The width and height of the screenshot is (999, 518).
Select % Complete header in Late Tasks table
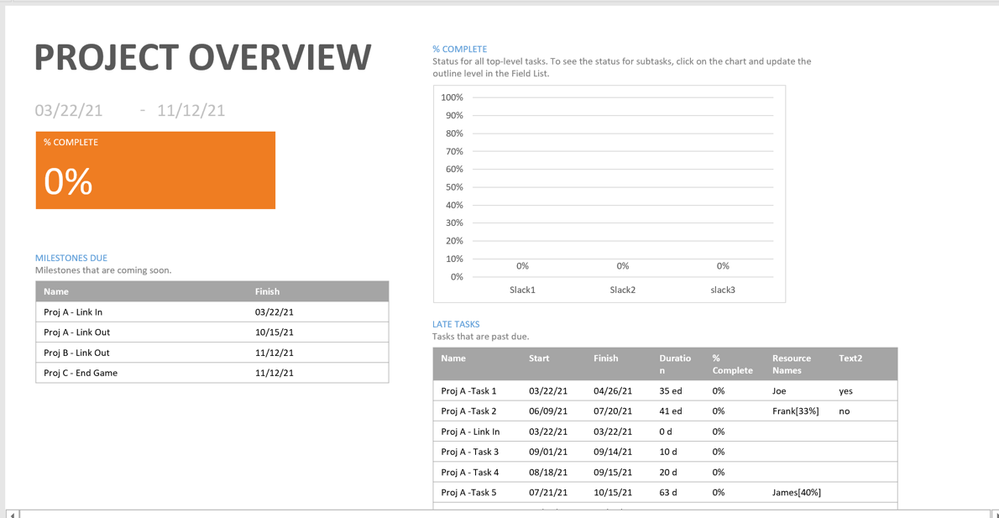(733, 364)
